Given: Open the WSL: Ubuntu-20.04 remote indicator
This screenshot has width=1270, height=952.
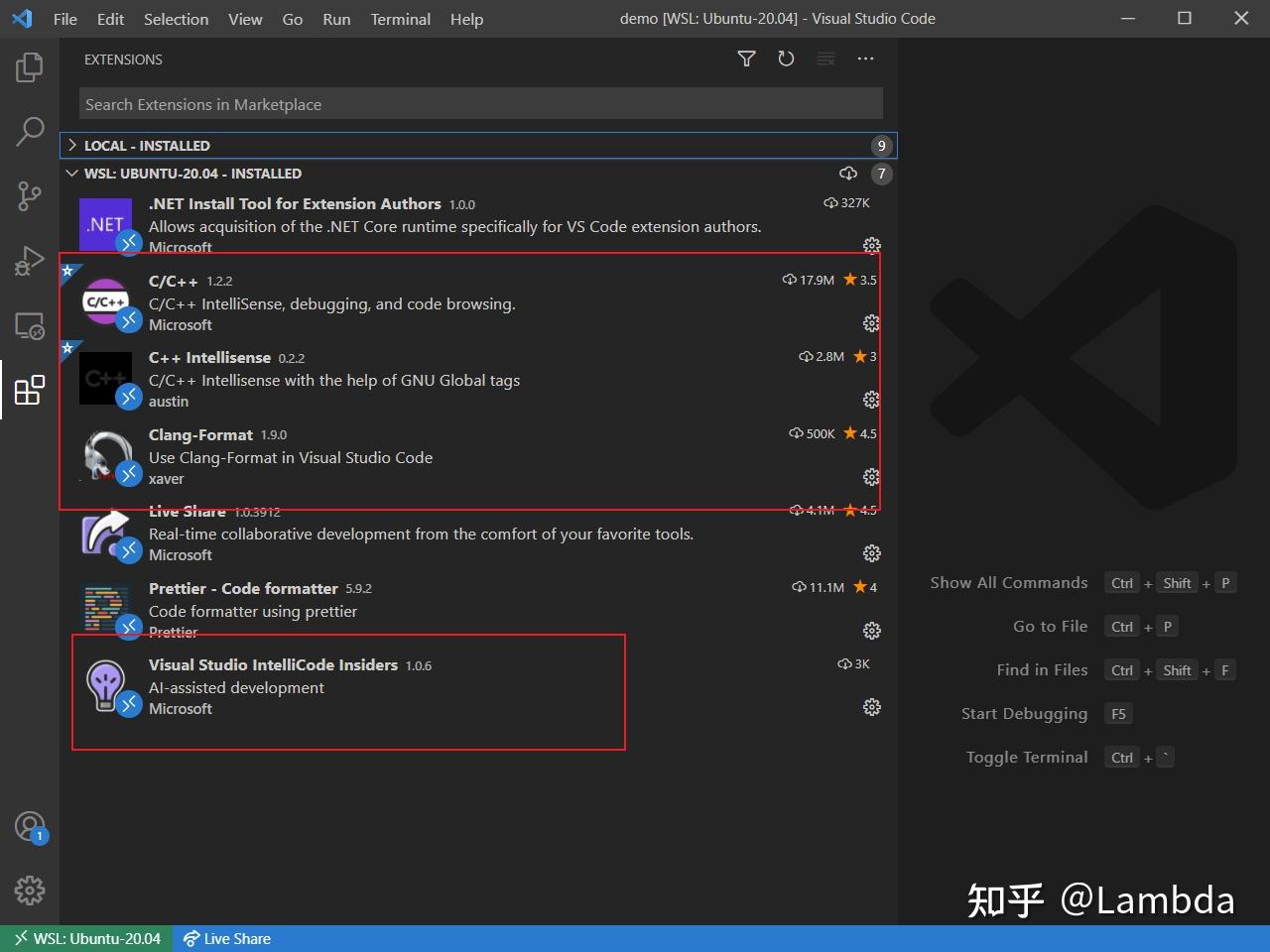Looking at the screenshot, I should (86, 938).
